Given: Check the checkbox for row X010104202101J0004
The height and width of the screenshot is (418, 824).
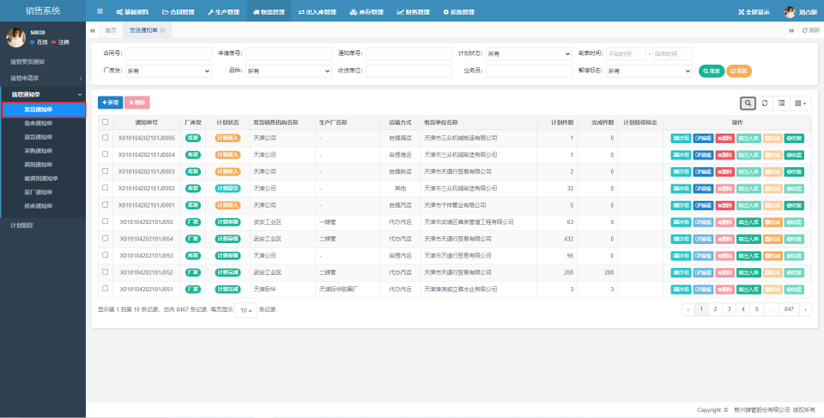Looking at the screenshot, I should 105,154.
